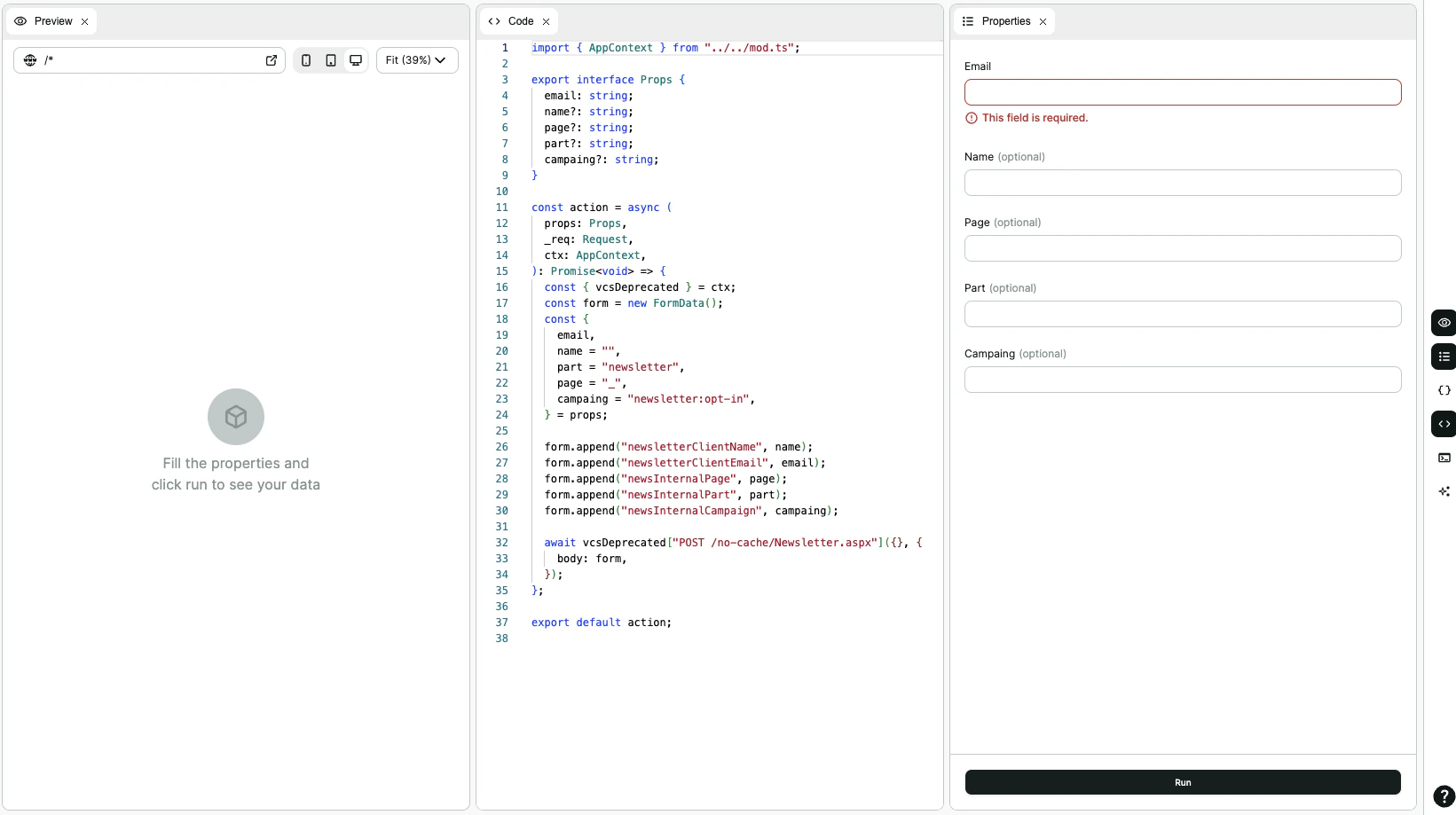The height and width of the screenshot is (815, 1456).
Task: Focus the Campaing optional input field
Action: 1182,380
